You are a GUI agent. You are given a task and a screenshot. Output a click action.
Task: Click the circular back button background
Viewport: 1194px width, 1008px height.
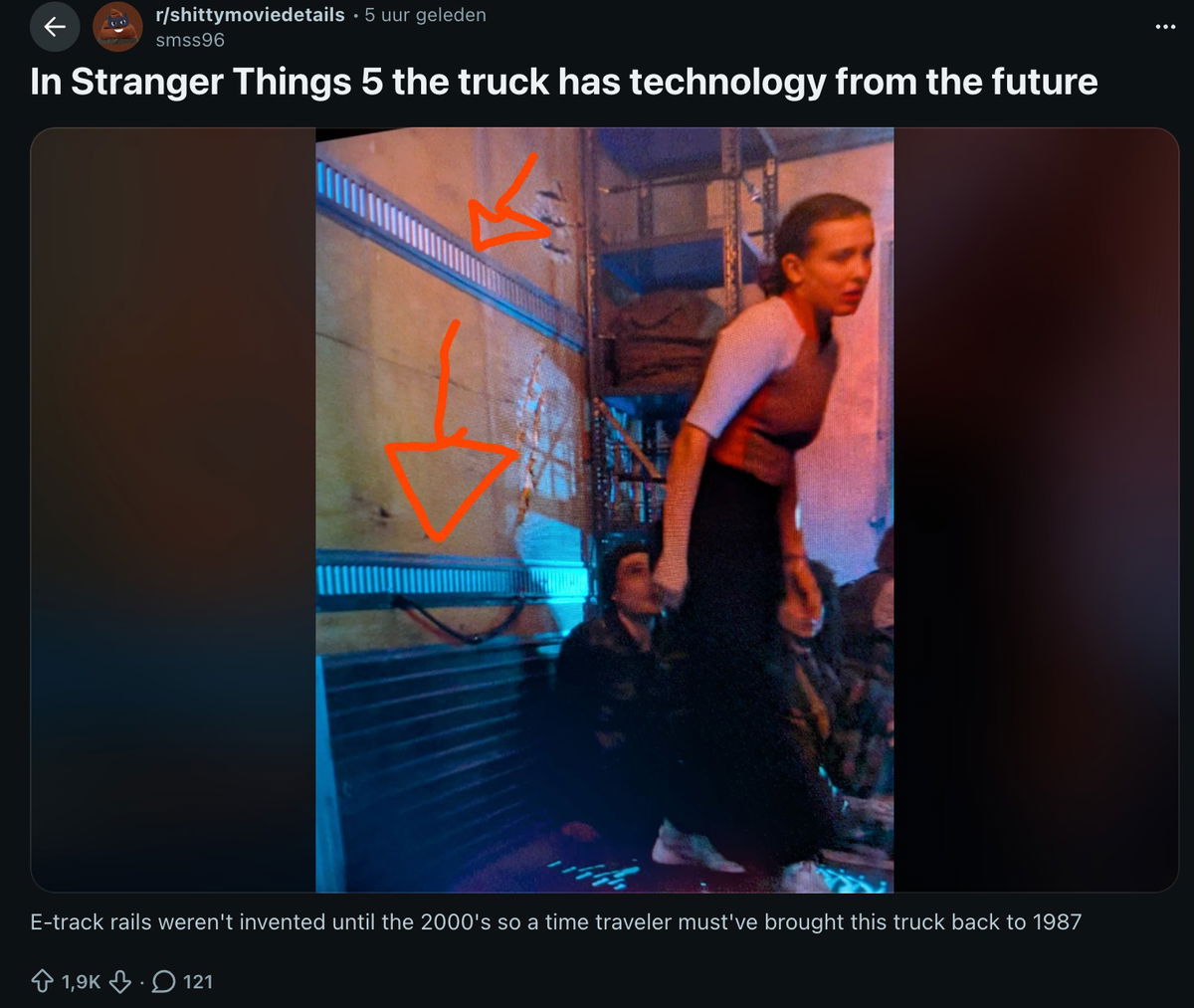click(x=55, y=26)
